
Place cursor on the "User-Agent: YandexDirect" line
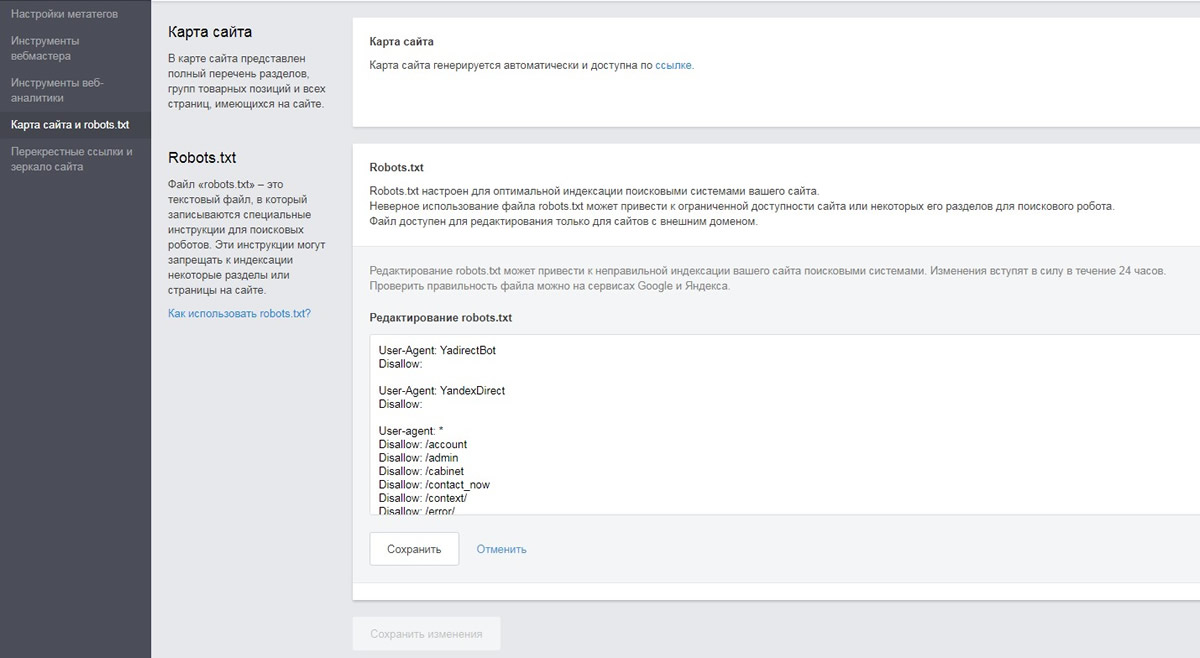pyautogui.click(x=440, y=391)
